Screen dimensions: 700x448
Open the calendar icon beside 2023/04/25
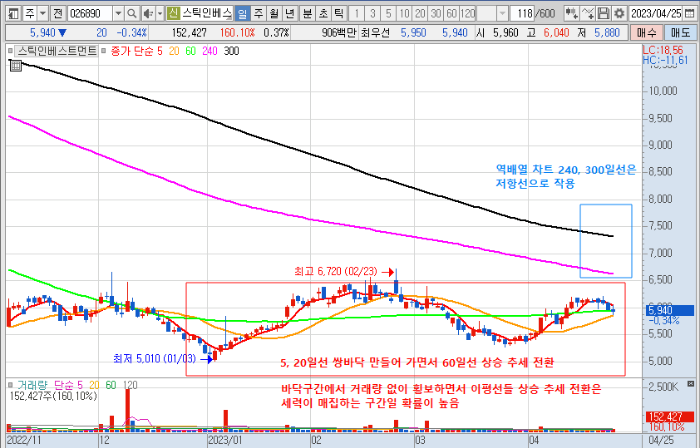[690, 14]
